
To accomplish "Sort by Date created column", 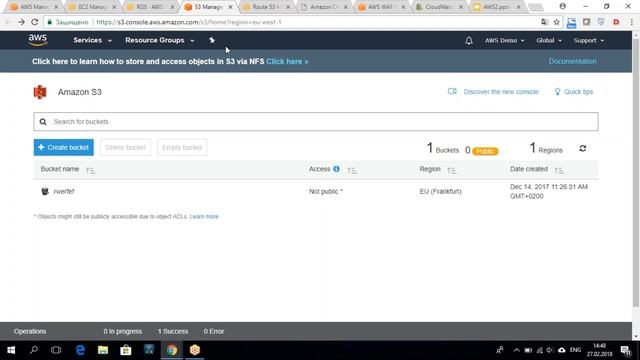I will point(559,171).
